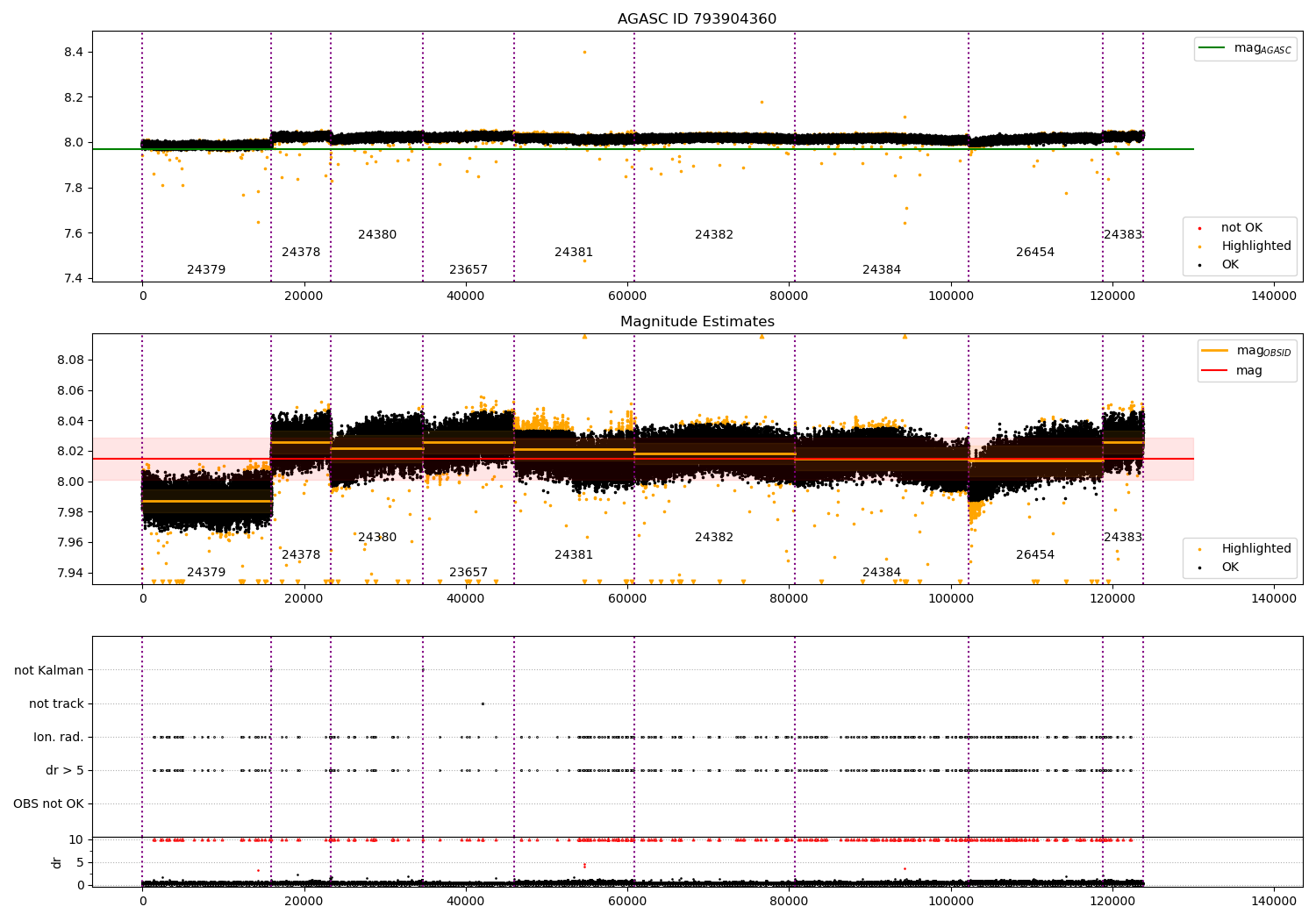Select green mag_AGASC legend line sample
Viewport: 1316px width, 921px height.
(1212, 48)
